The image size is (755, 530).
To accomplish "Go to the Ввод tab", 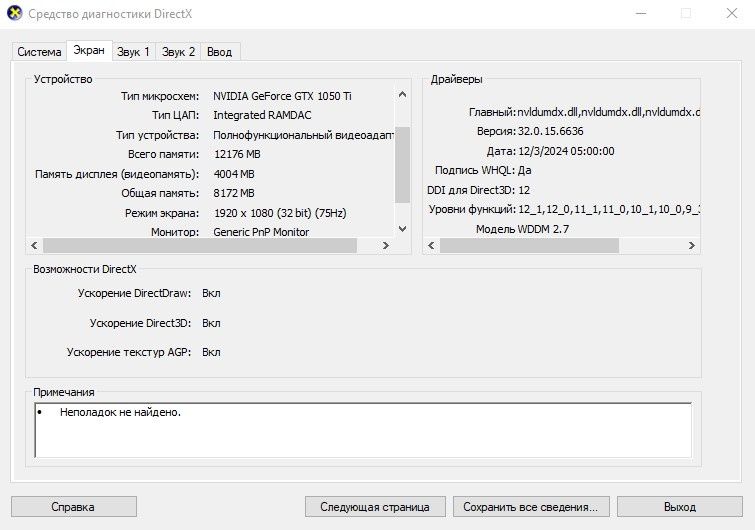I will [220, 52].
